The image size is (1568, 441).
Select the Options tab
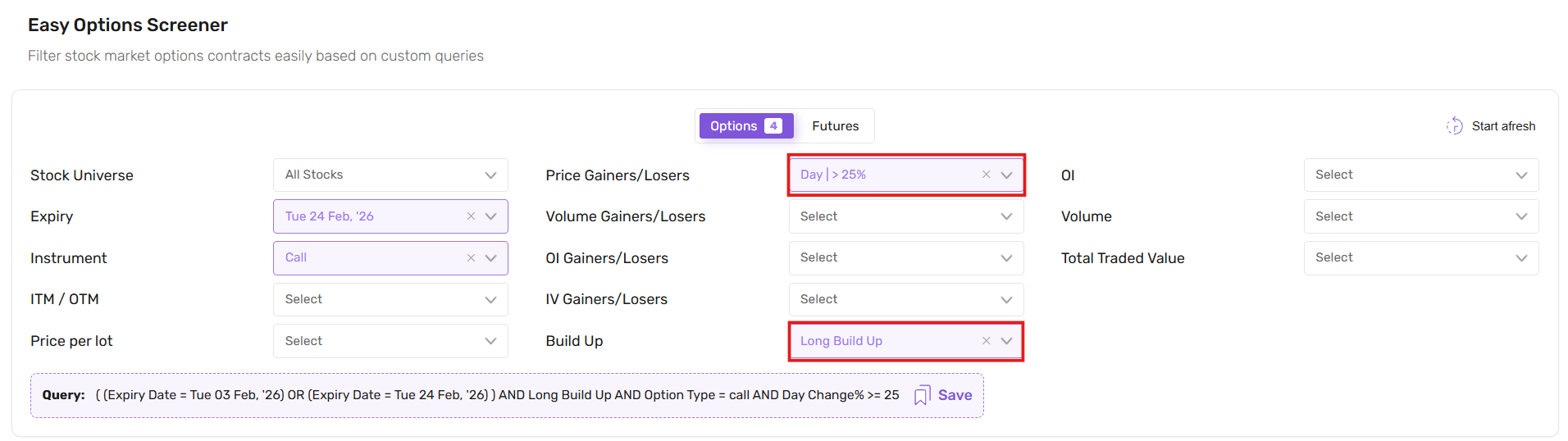(x=745, y=125)
